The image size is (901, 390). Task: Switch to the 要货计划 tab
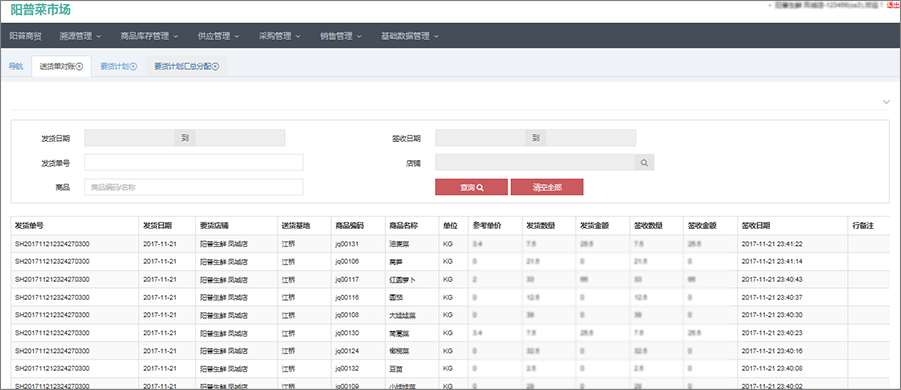pyautogui.click(x=114, y=67)
